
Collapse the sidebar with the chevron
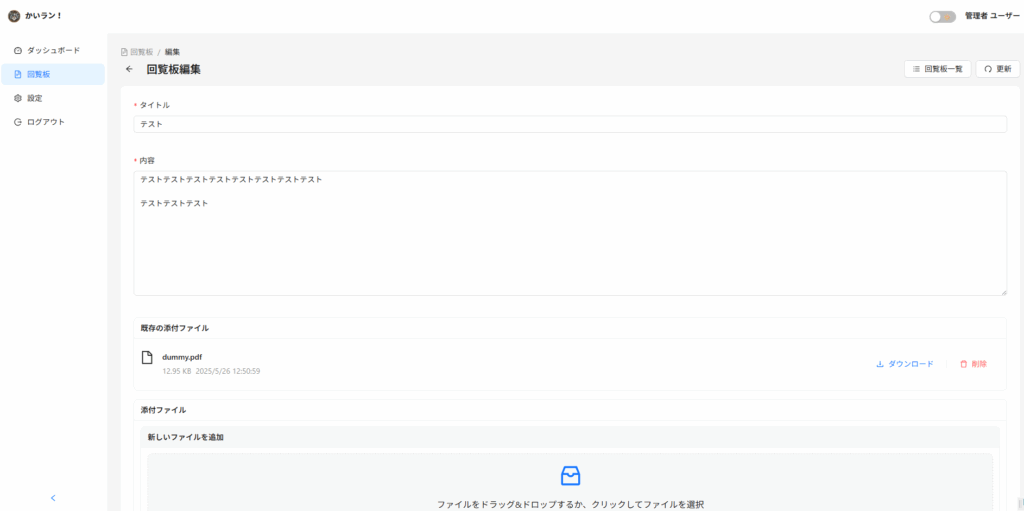pyautogui.click(x=54, y=498)
